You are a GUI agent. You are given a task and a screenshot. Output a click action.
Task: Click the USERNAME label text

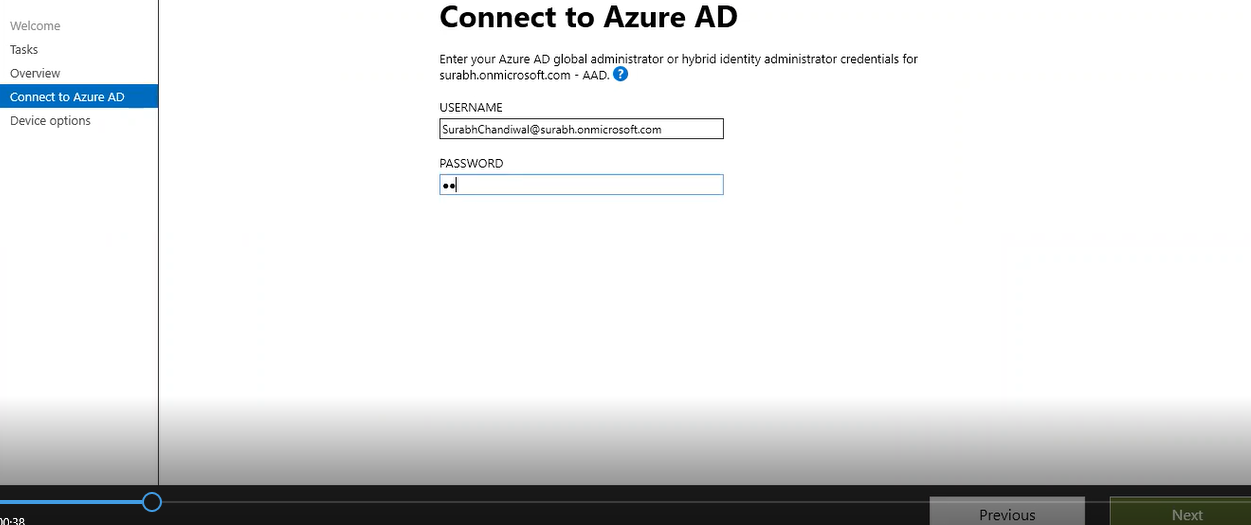click(x=471, y=107)
